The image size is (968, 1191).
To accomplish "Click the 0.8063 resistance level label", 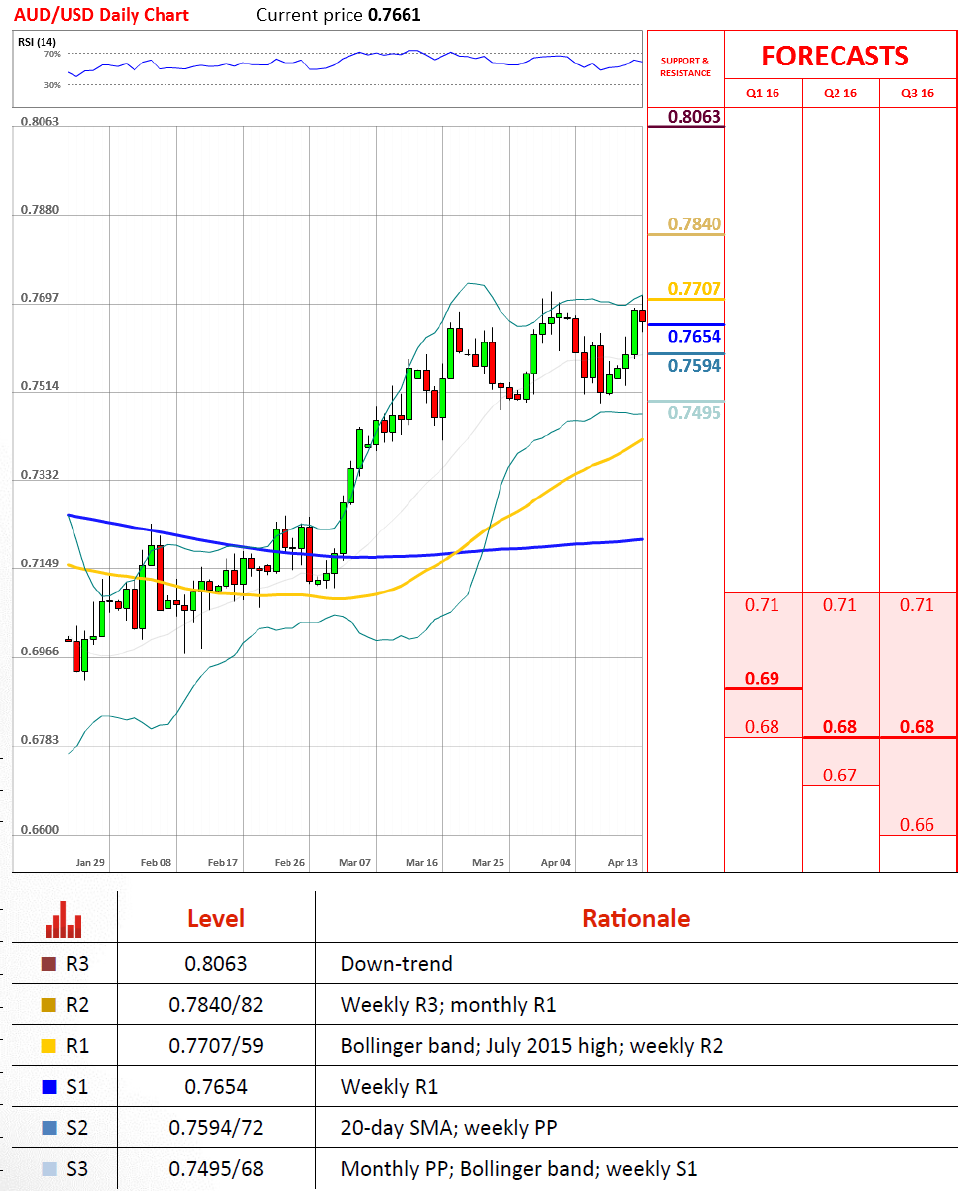I will [694, 117].
